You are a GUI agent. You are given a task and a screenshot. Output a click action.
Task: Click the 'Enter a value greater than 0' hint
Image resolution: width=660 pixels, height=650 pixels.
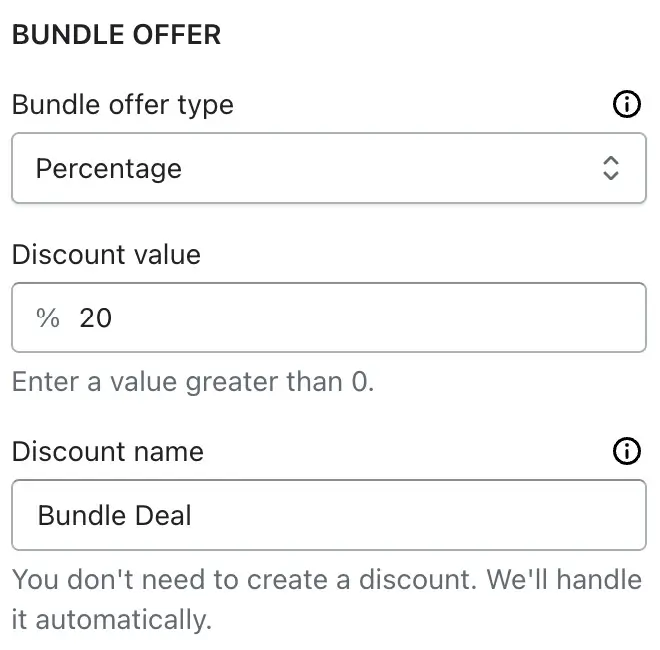[x=193, y=383]
